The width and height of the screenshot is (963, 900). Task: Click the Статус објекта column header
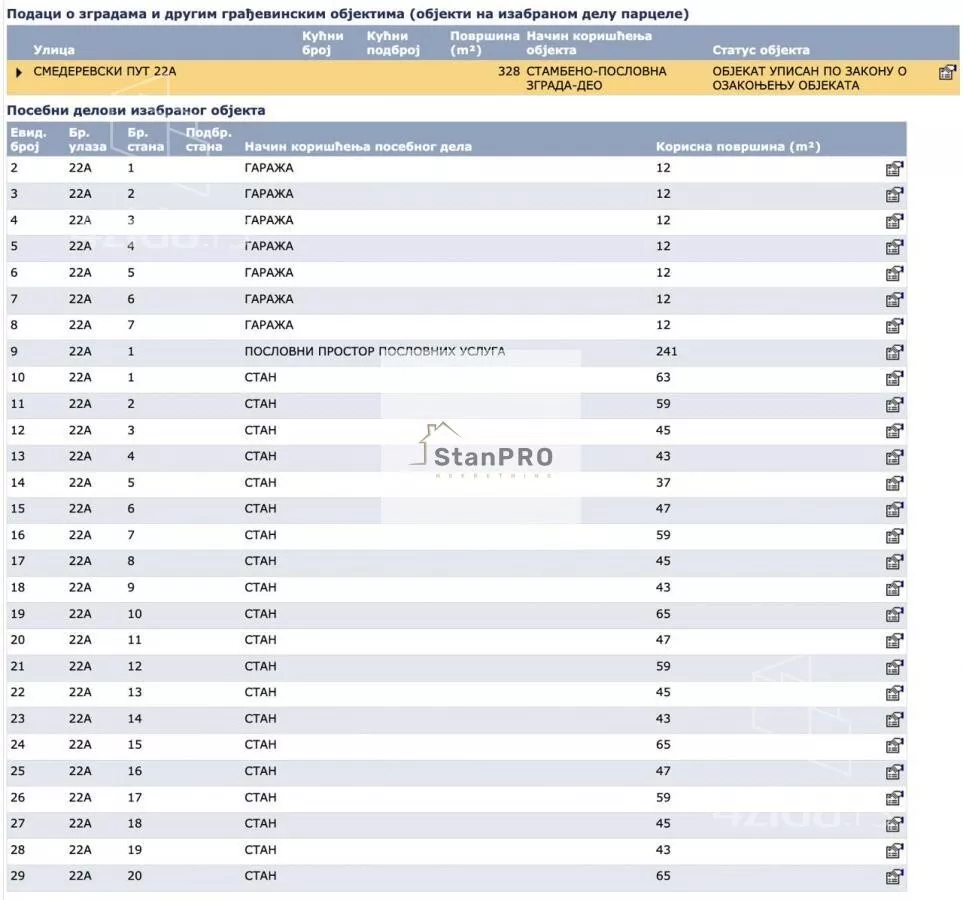tap(761, 50)
